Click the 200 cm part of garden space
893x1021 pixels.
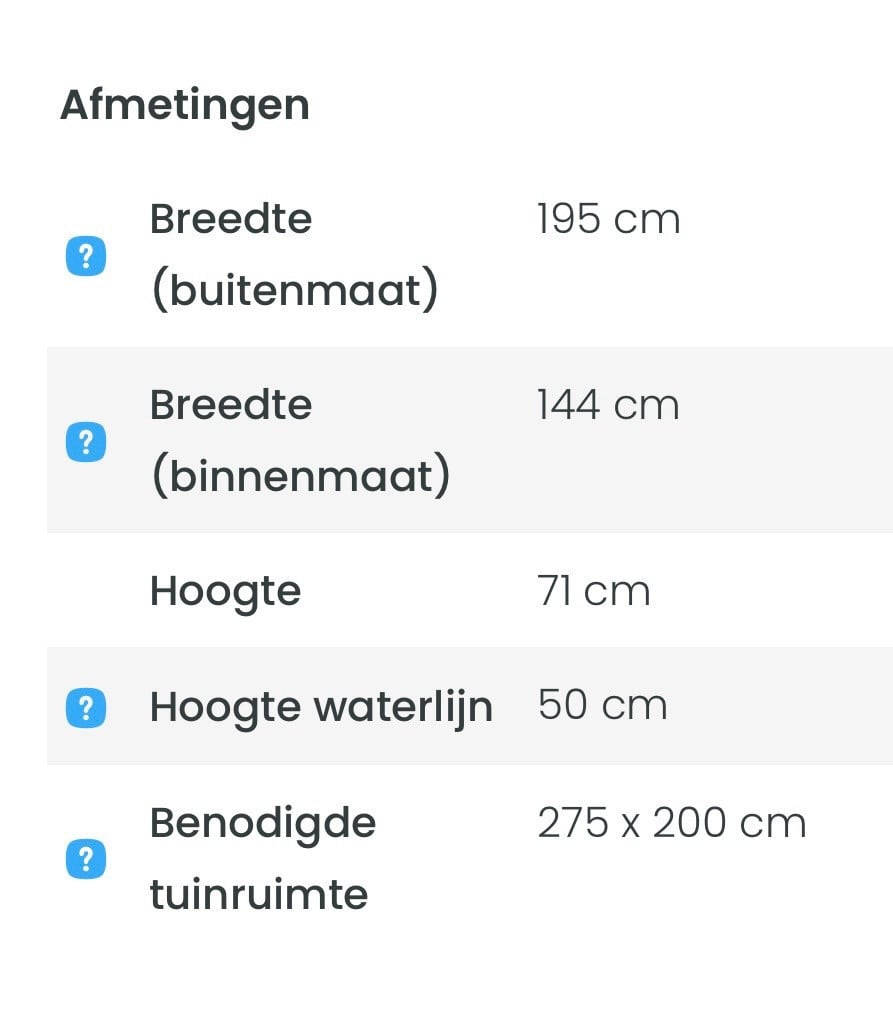(x=730, y=822)
